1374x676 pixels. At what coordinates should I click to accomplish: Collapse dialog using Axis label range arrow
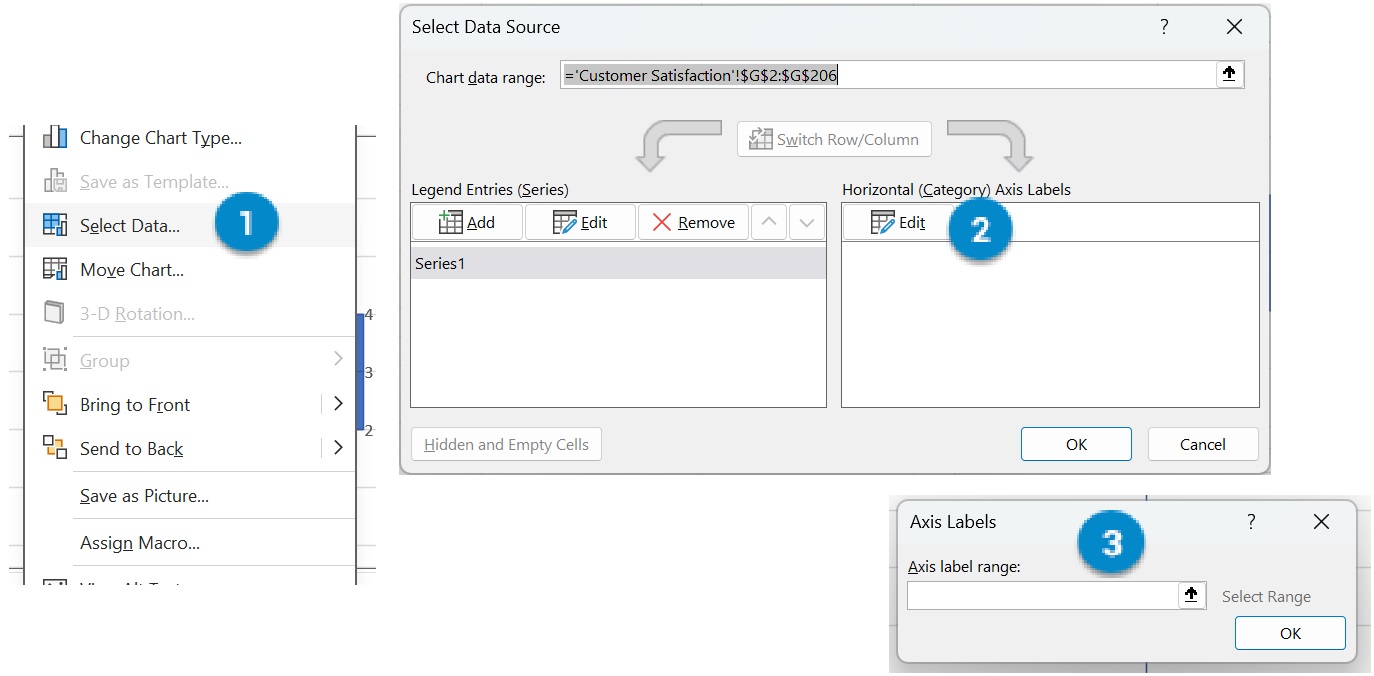tap(1191, 595)
